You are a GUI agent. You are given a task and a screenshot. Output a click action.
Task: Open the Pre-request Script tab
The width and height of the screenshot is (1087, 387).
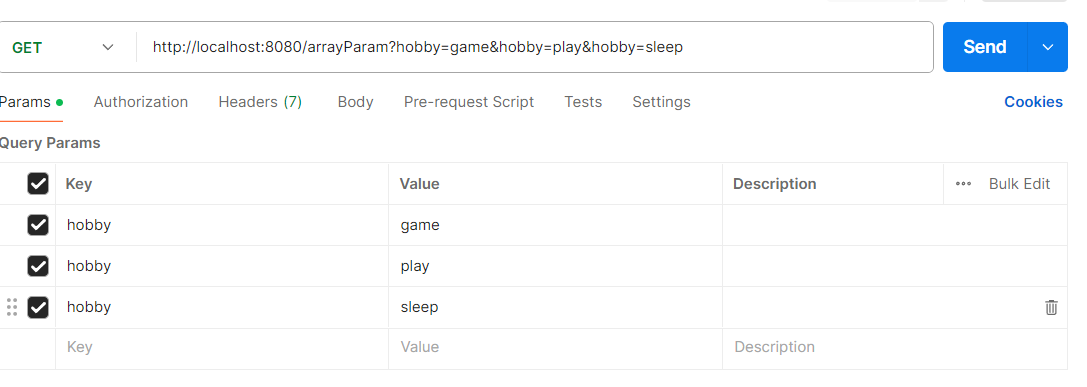[469, 102]
